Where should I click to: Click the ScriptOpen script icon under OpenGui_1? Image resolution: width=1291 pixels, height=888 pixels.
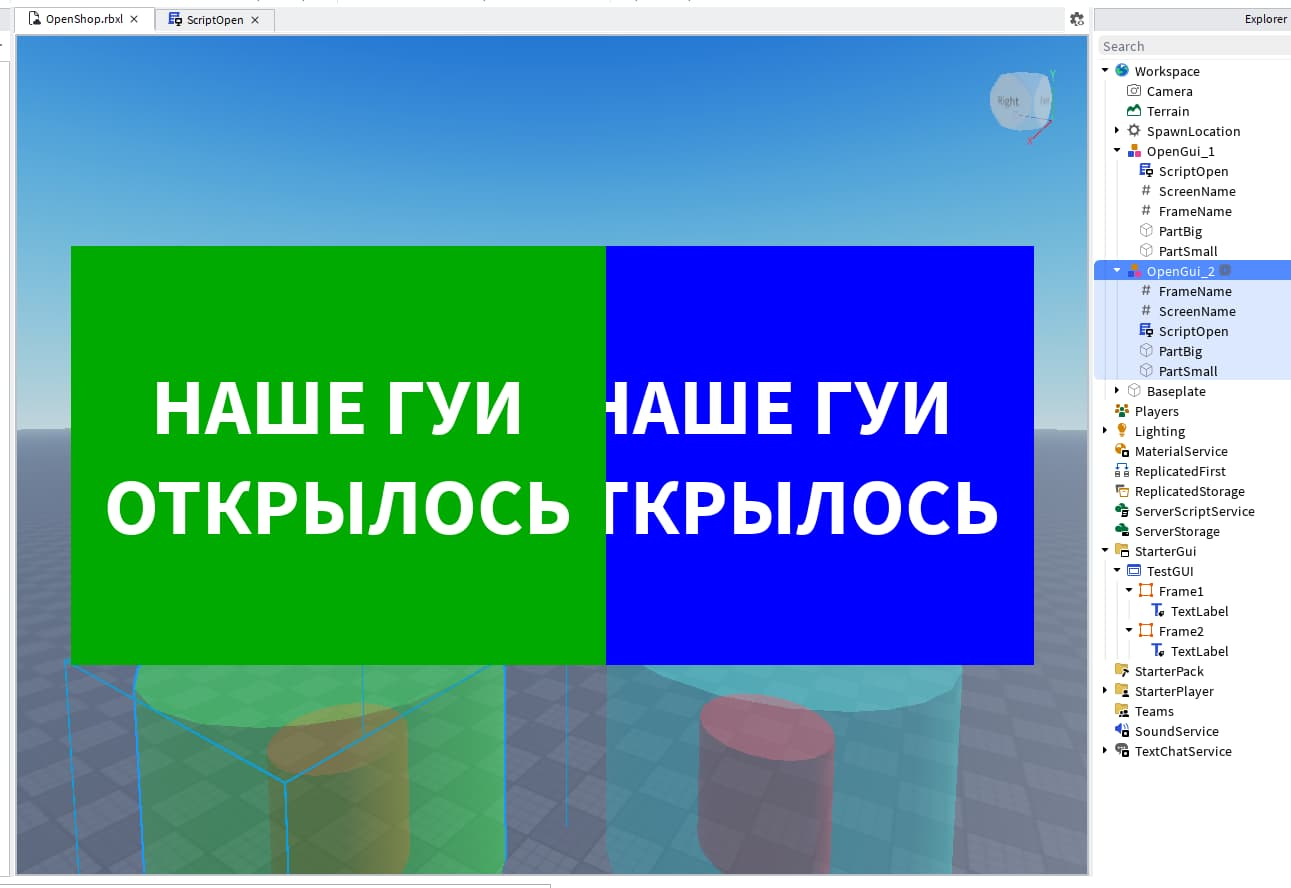(x=1146, y=171)
